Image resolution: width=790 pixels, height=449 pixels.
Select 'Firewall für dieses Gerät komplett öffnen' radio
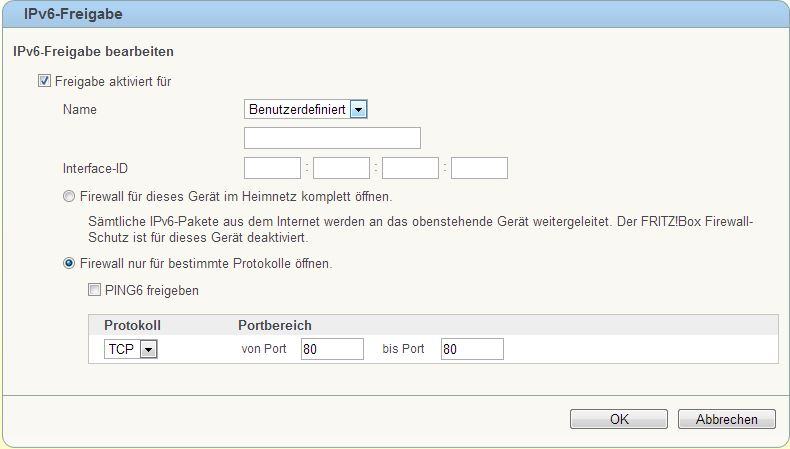tap(69, 196)
